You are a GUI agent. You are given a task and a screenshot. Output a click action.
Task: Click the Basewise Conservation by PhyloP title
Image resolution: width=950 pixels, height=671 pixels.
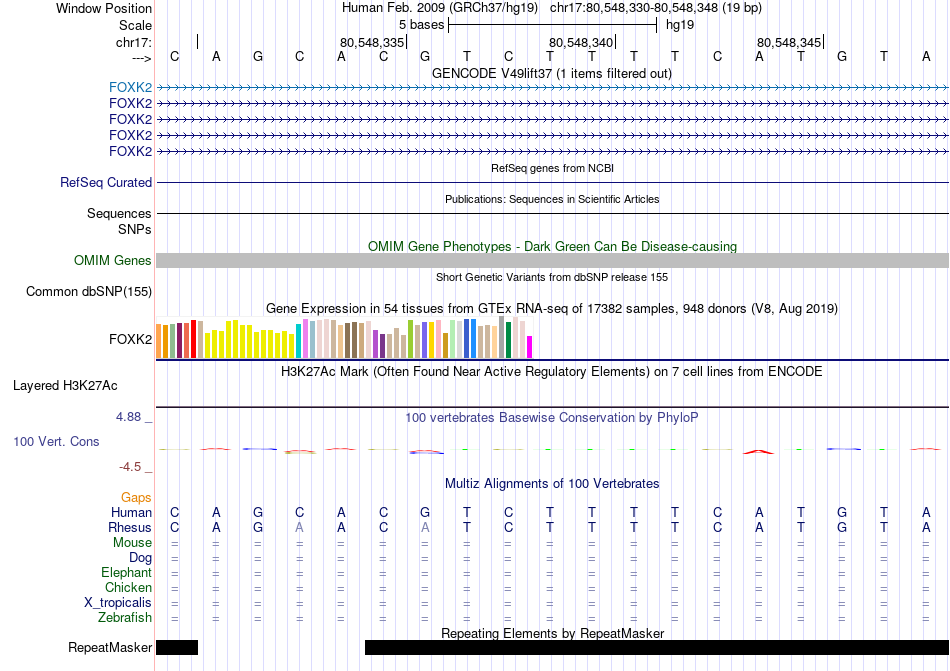tap(552, 417)
